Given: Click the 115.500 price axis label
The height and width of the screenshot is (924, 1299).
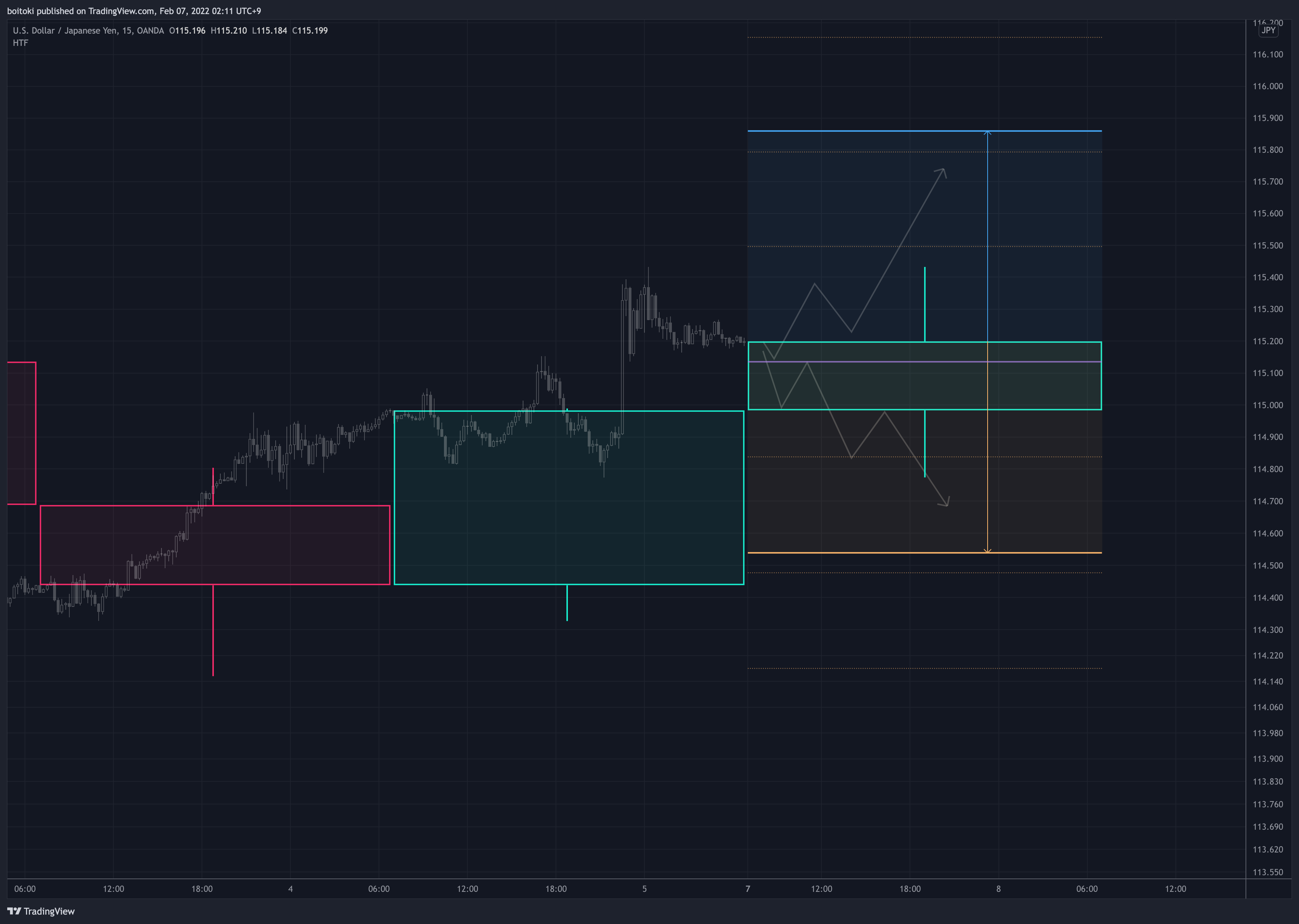Looking at the screenshot, I should click(1268, 246).
